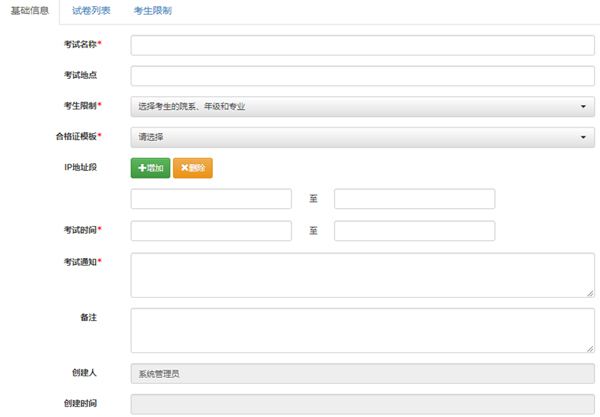Select the IP地址段 end address field
The height and width of the screenshot is (417, 600).
point(414,199)
